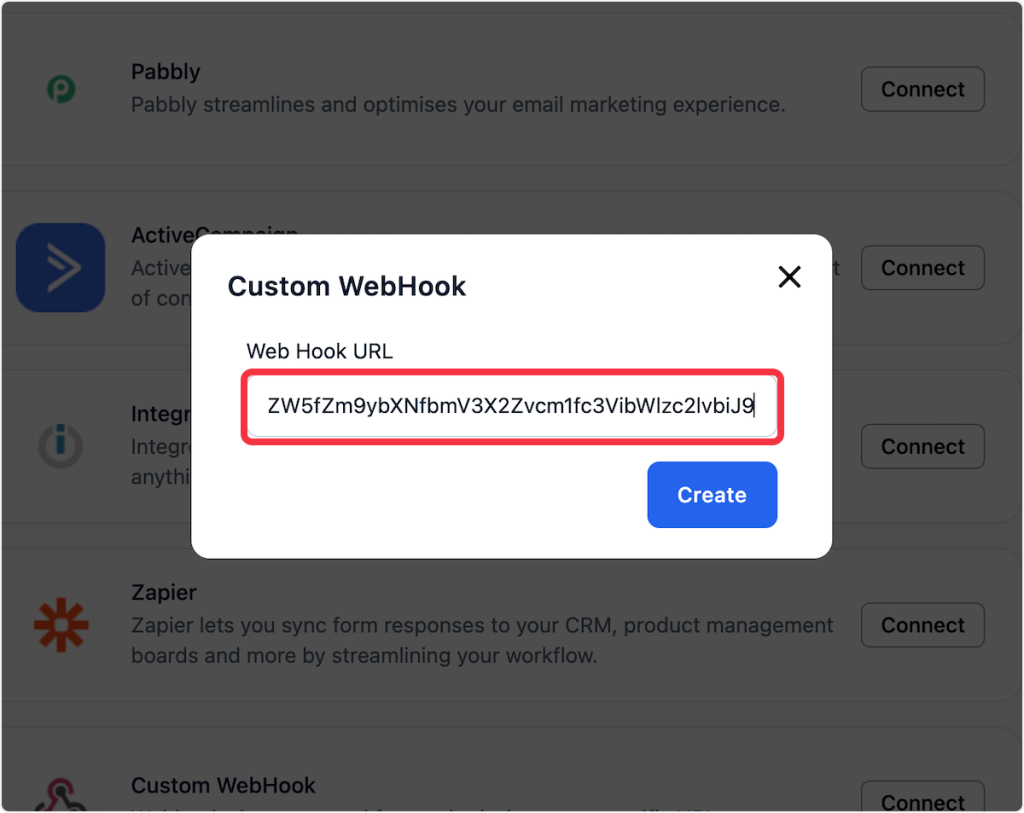Click Custom WebHook title in the list
This screenshot has width=1024, height=813.
coord(223,785)
